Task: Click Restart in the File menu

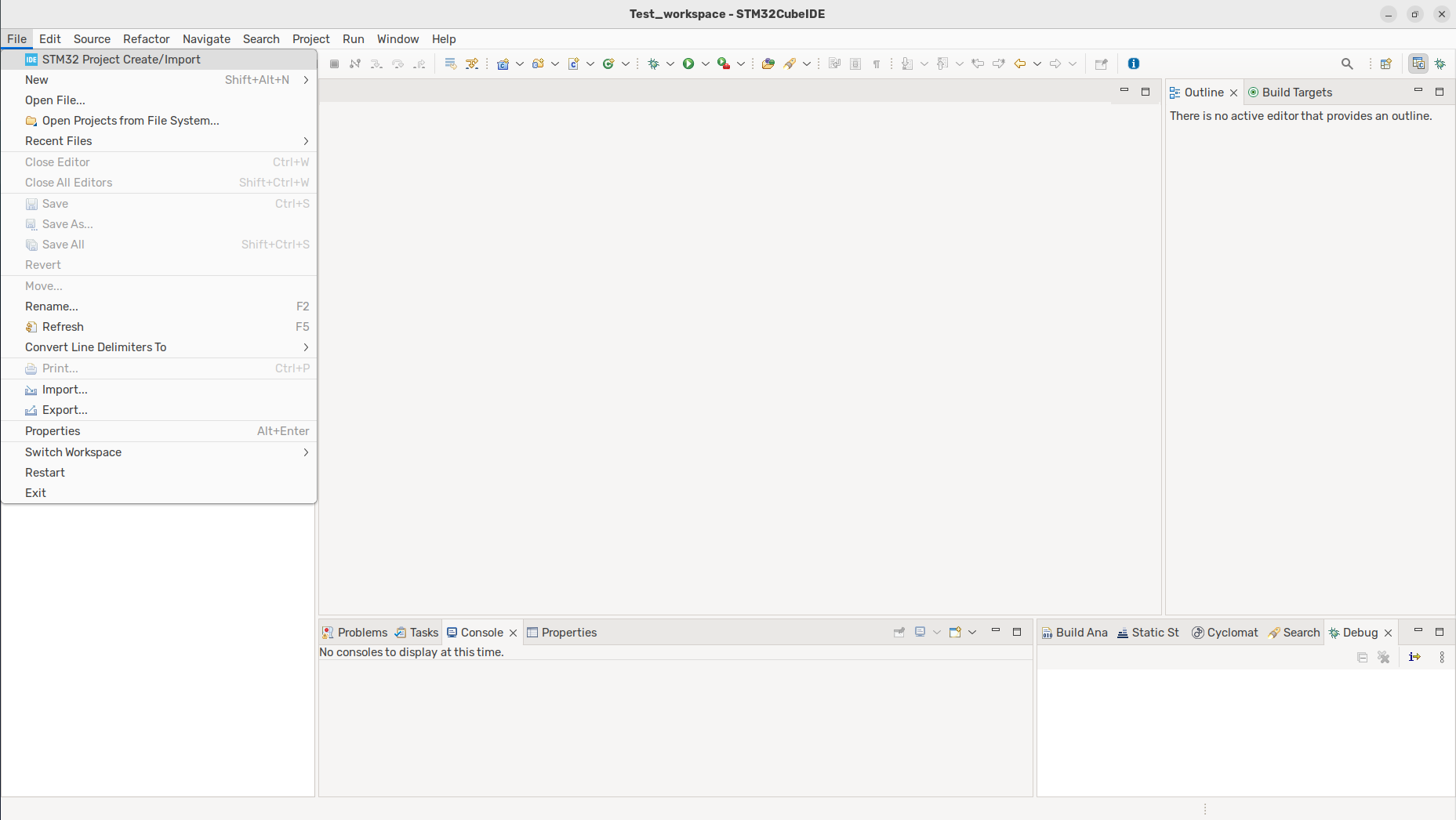Action: click(x=159, y=473)
